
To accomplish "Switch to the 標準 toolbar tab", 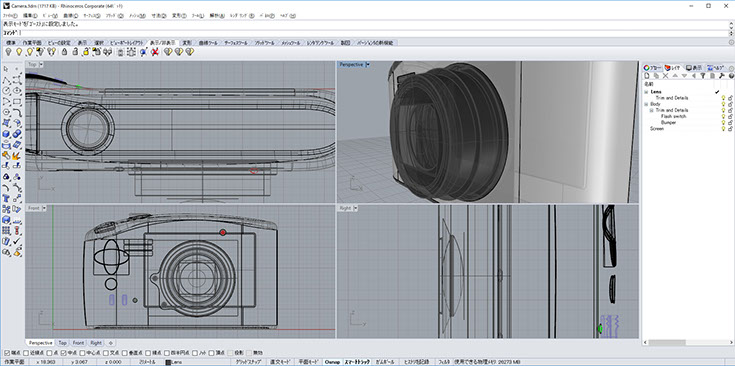I will click(x=11, y=43).
